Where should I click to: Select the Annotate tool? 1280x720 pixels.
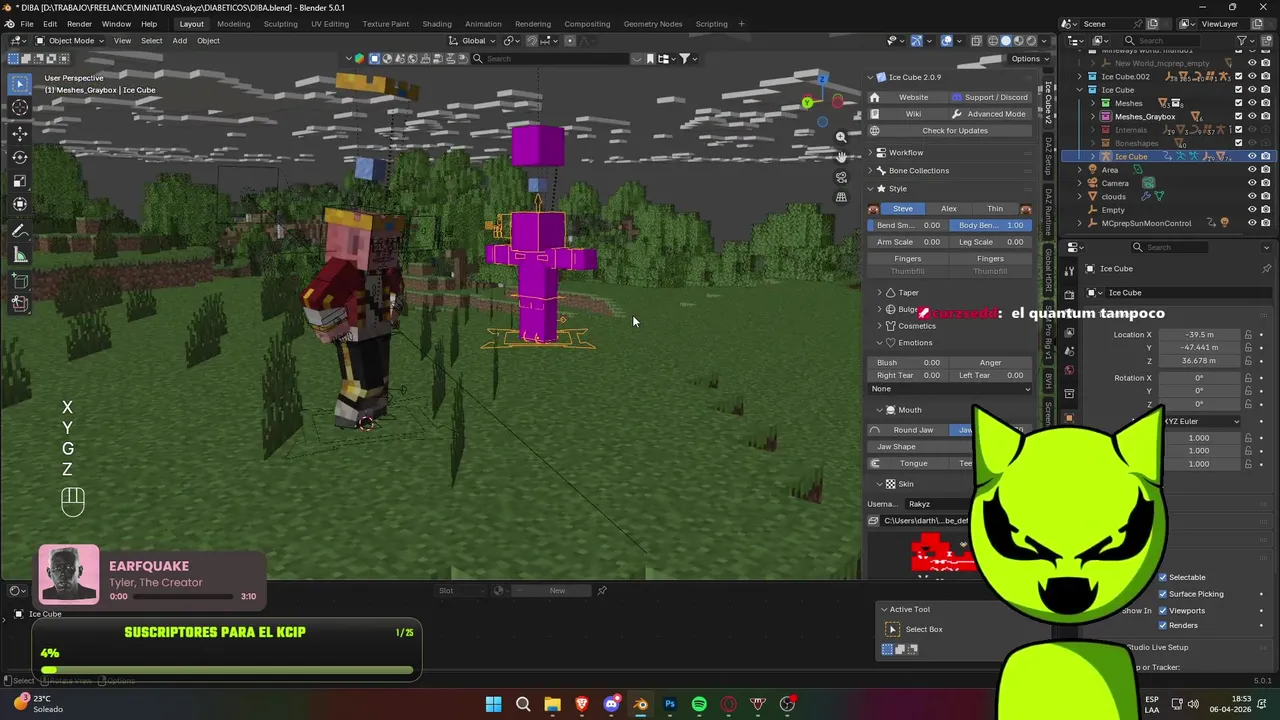pyautogui.click(x=20, y=231)
